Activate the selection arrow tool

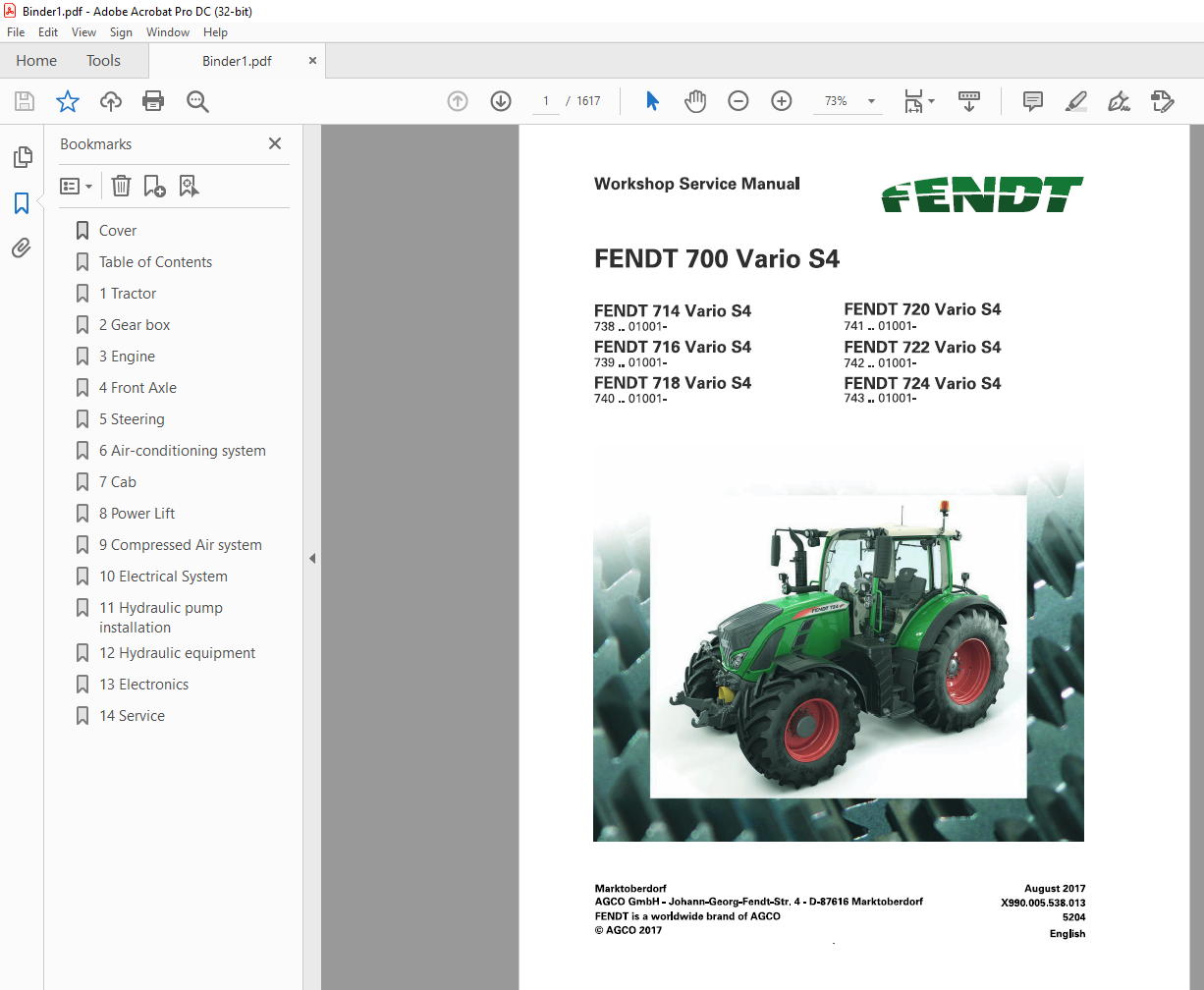pos(652,101)
